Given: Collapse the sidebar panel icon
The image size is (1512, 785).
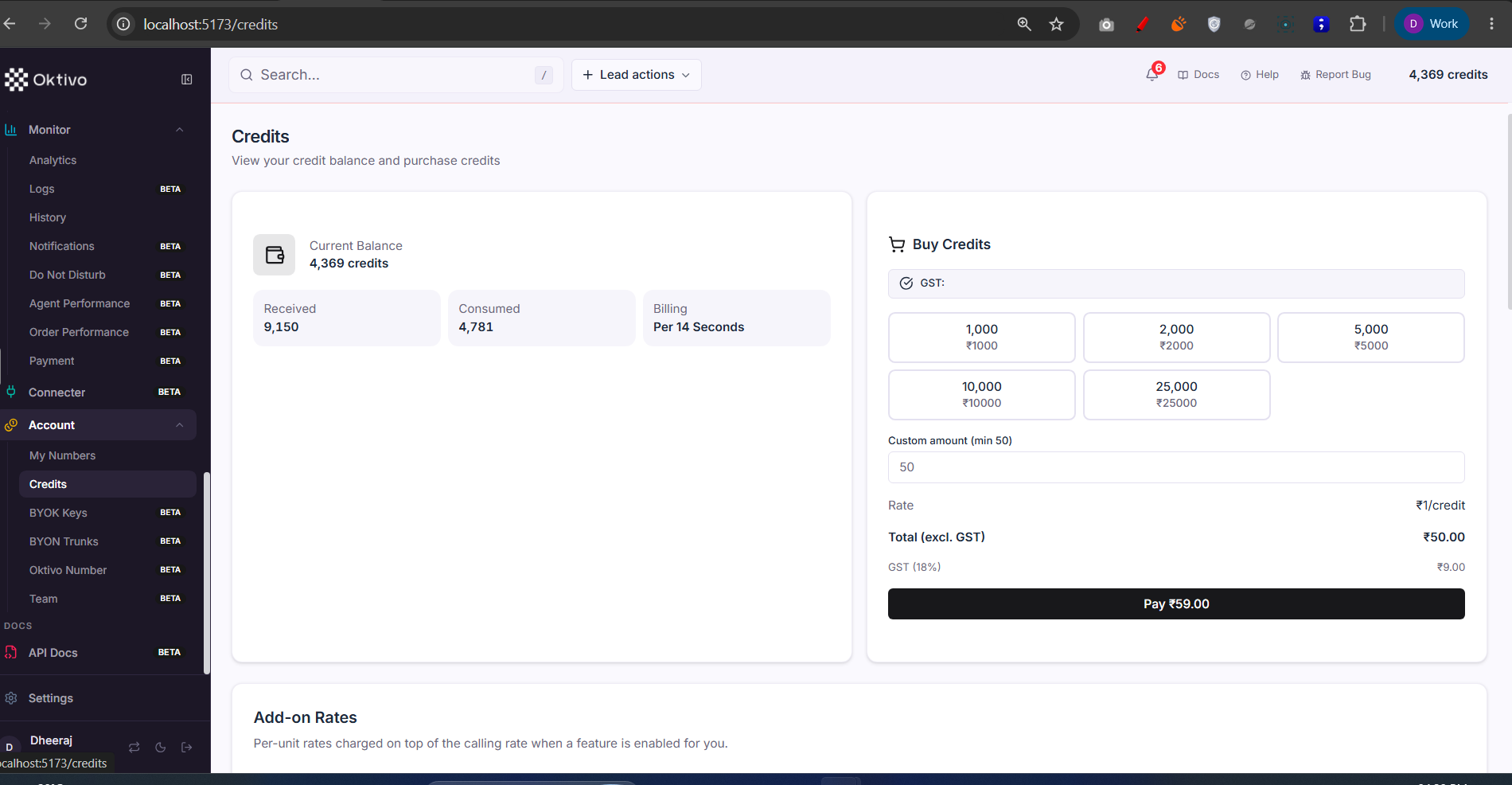Looking at the screenshot, I should click(186, 80).
